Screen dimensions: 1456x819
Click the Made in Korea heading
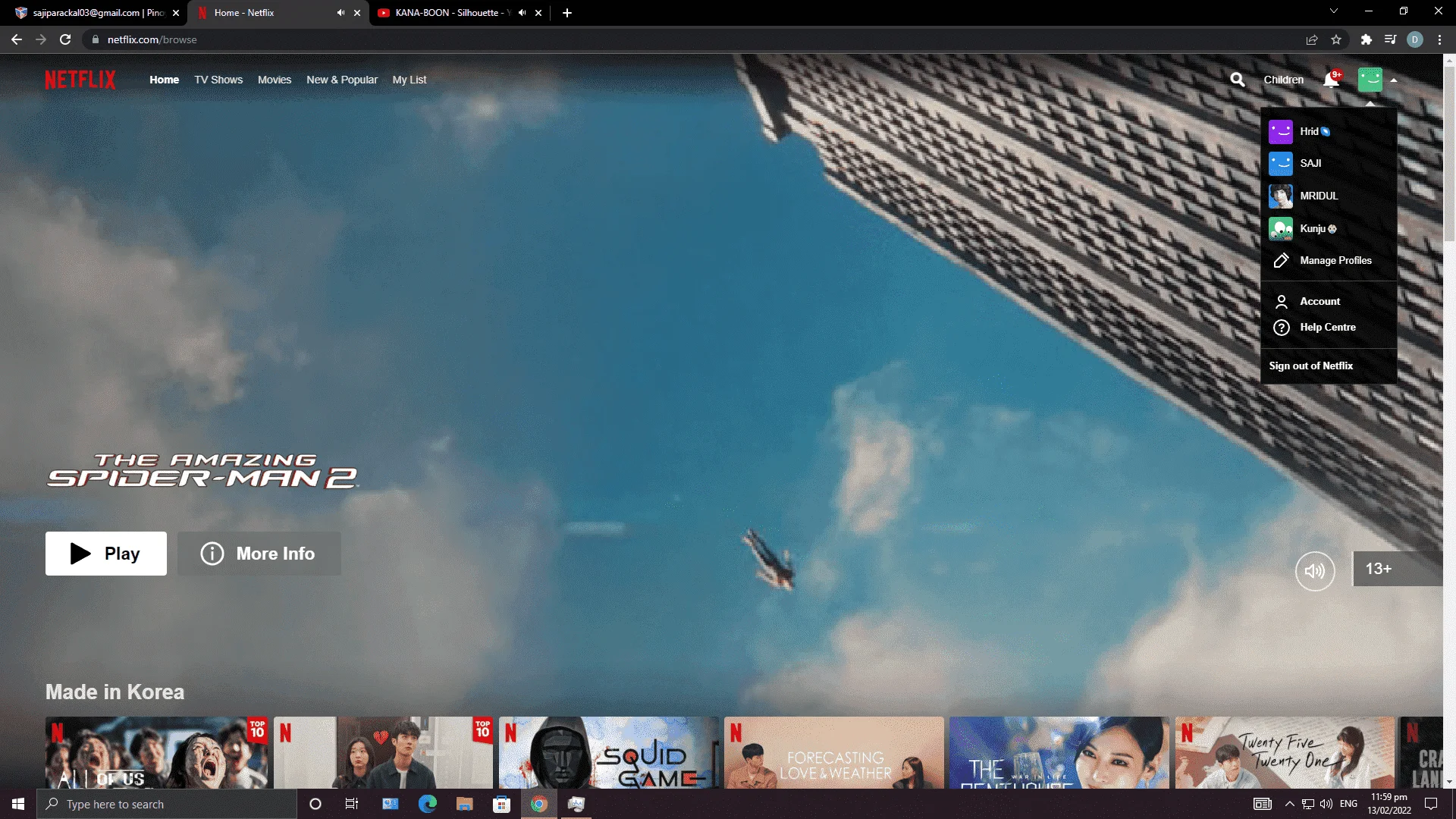point(115,692)
